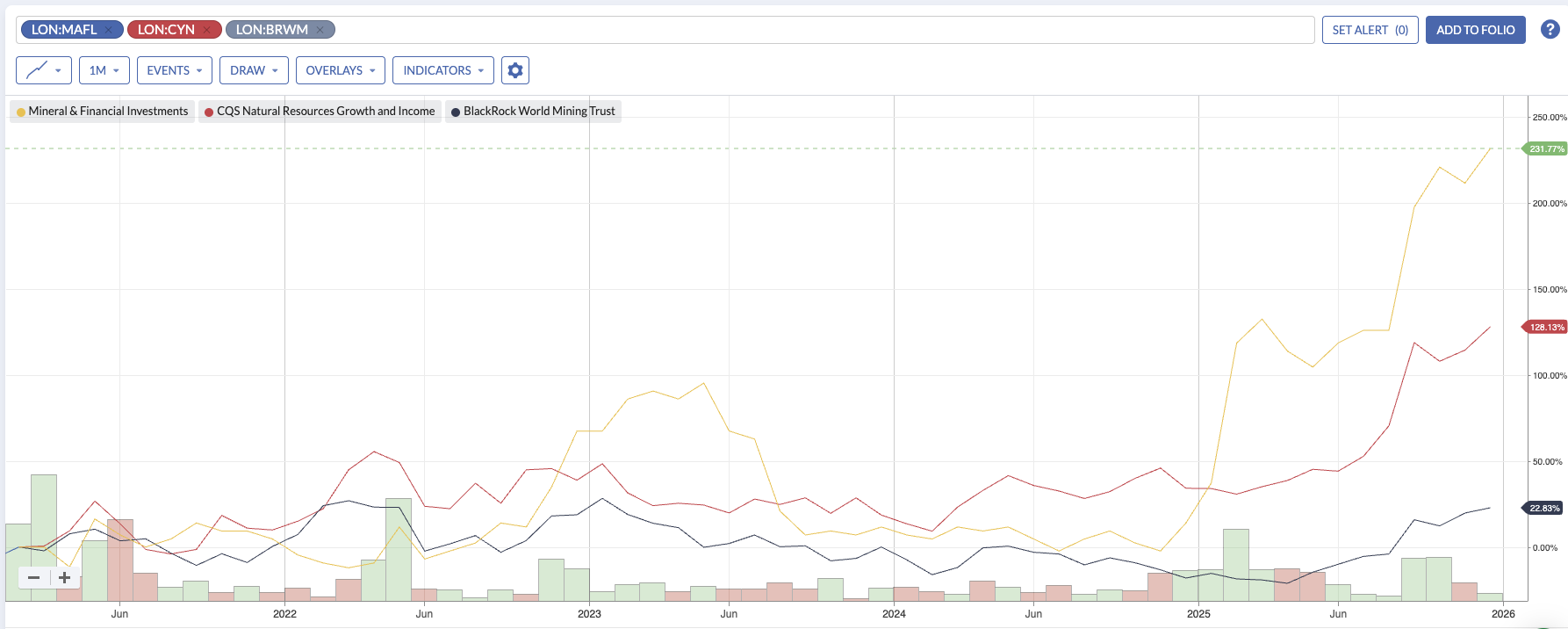Click the ADD TO FOLIO button
1568x629 pixels.
1476,30
